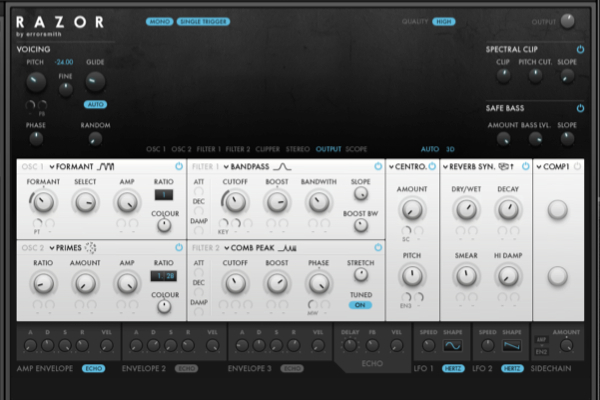Click Envelope 2 ECHO button
Screen dimensions: 600x400
click(186, 369)
